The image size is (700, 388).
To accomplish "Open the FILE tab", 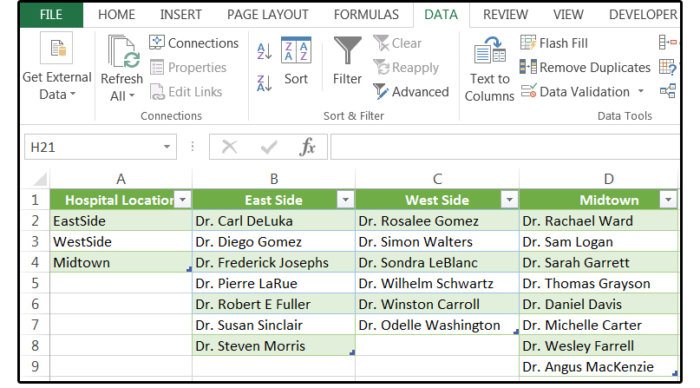I will [x=51, y=15].
